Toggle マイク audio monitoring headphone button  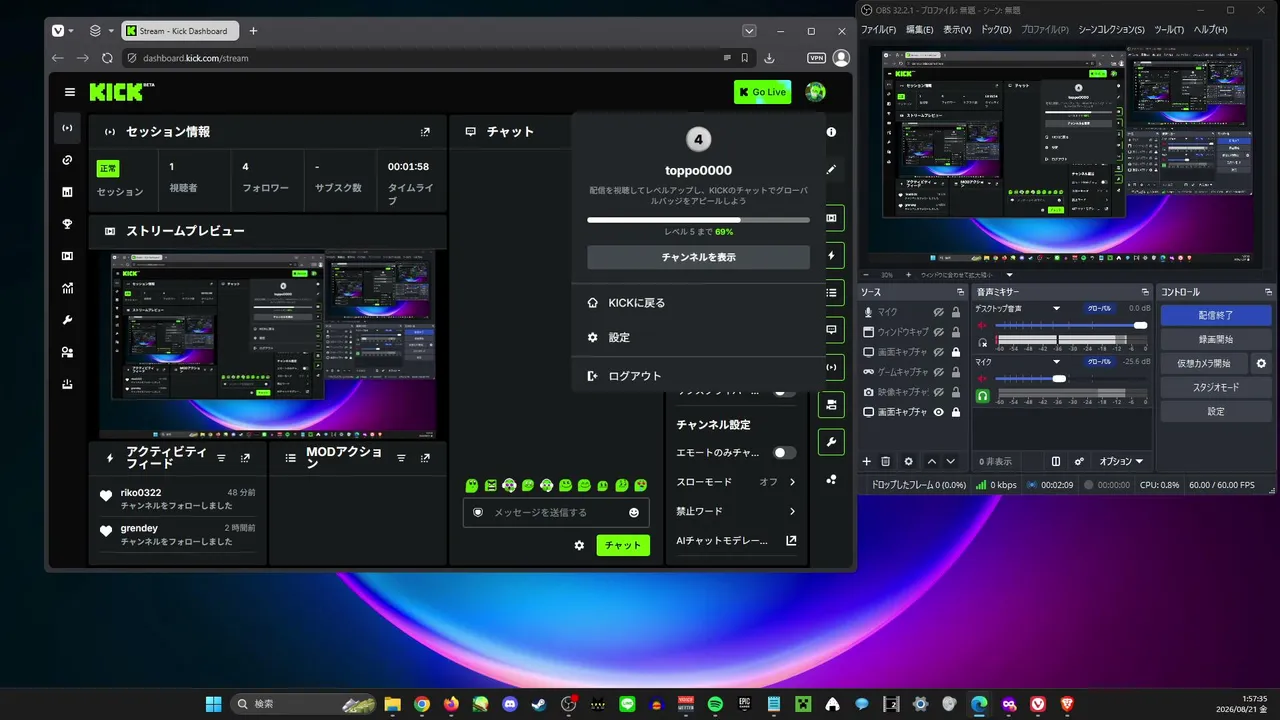pyautogui.click(x=982, y=396)
